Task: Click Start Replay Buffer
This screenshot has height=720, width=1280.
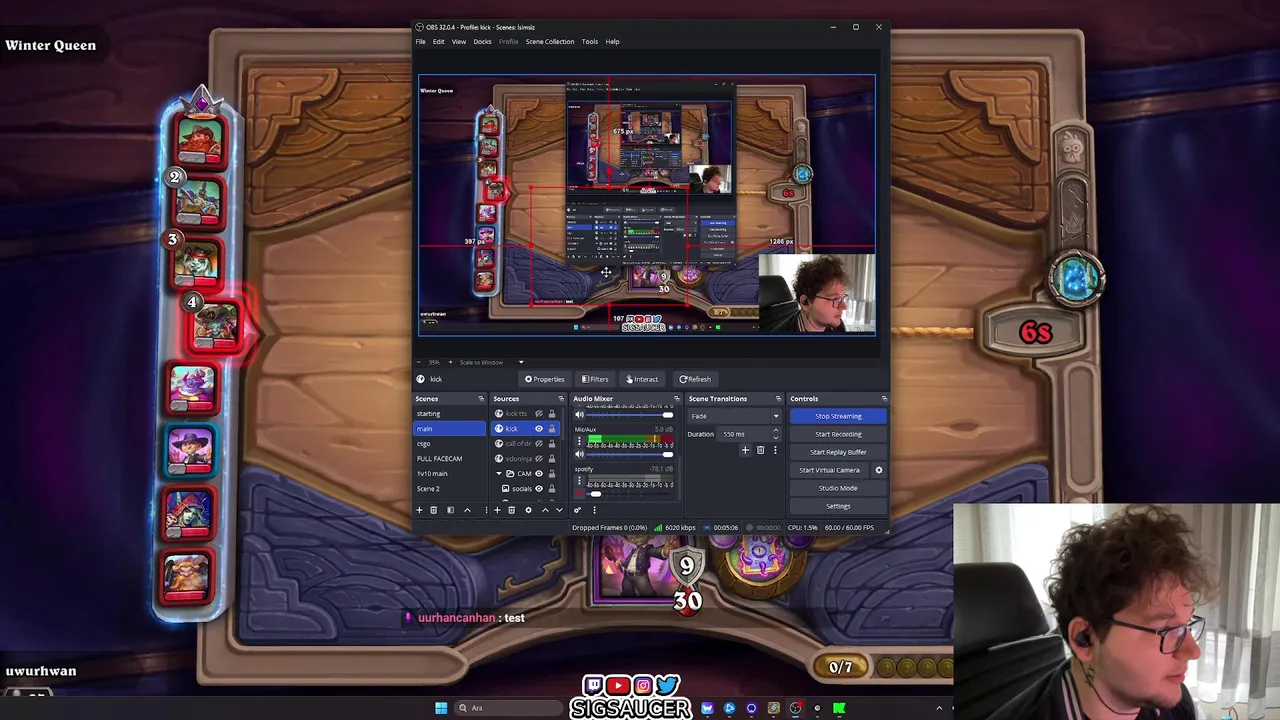Action: coord(838,452)
